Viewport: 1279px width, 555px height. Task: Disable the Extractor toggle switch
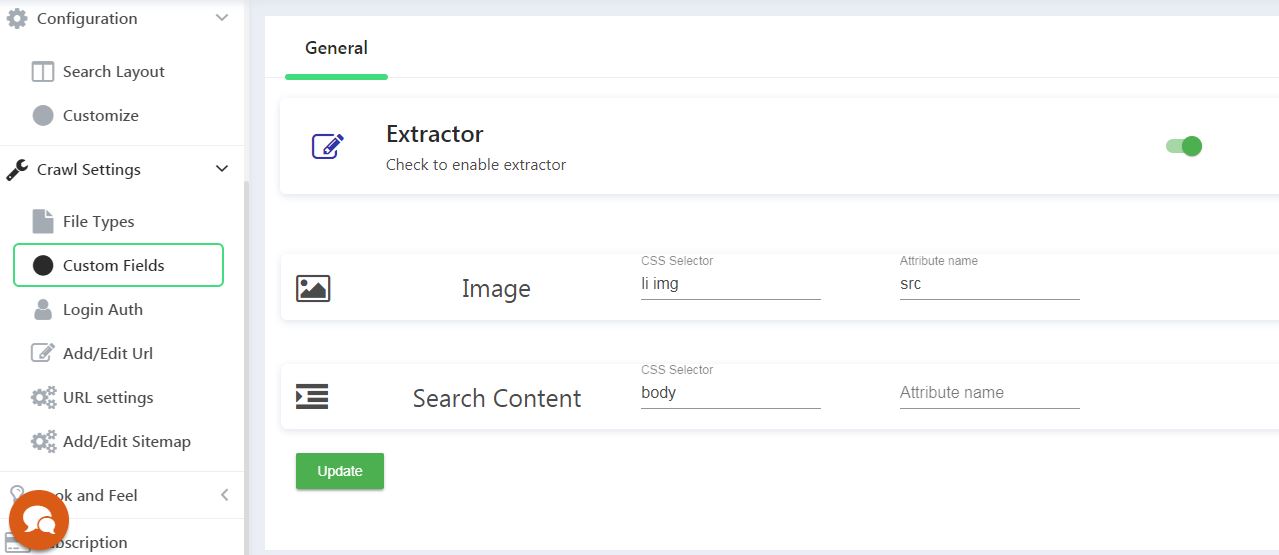tap(1184, 146)
